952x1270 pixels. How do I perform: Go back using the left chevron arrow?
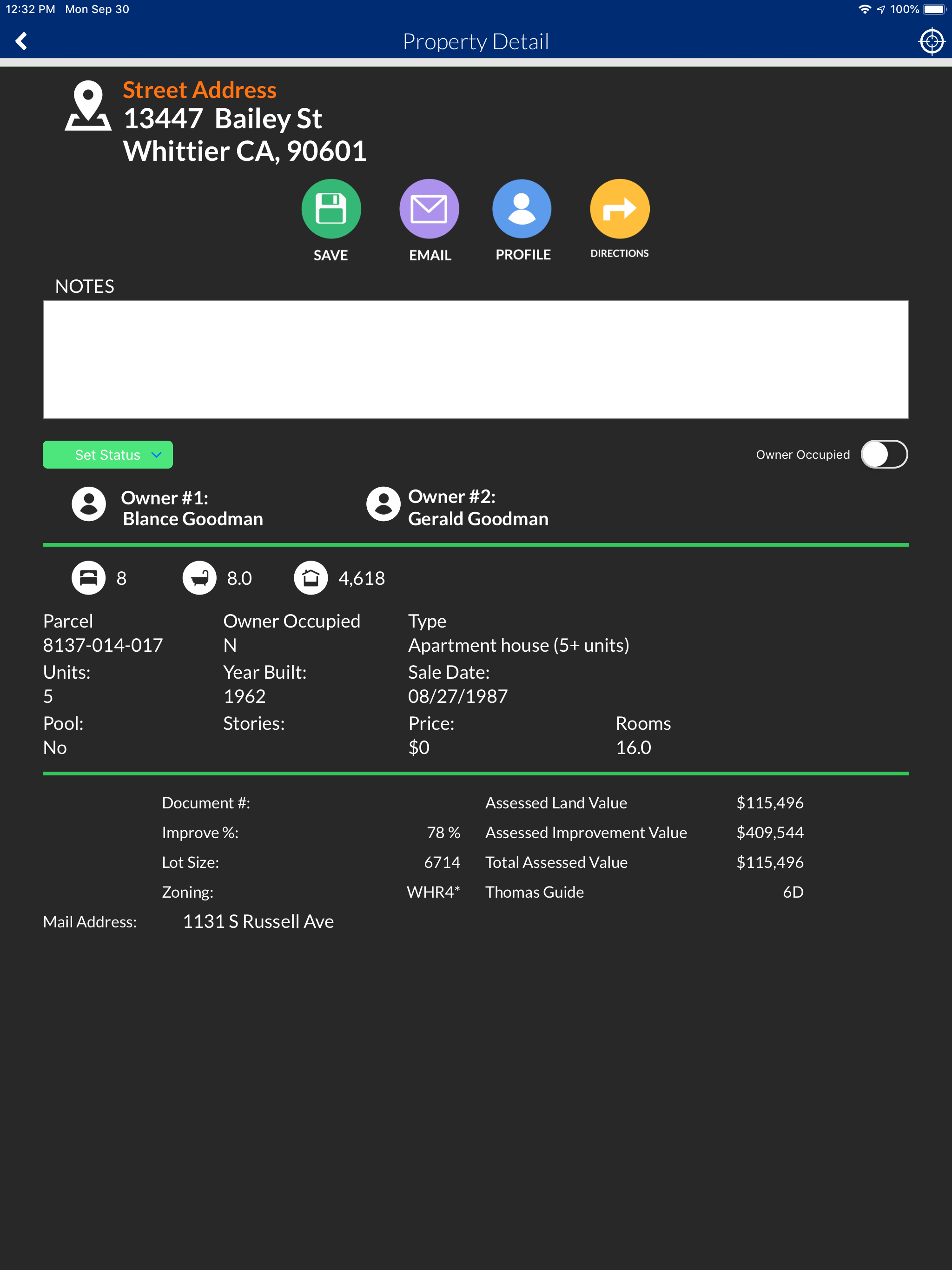point(22,41)
